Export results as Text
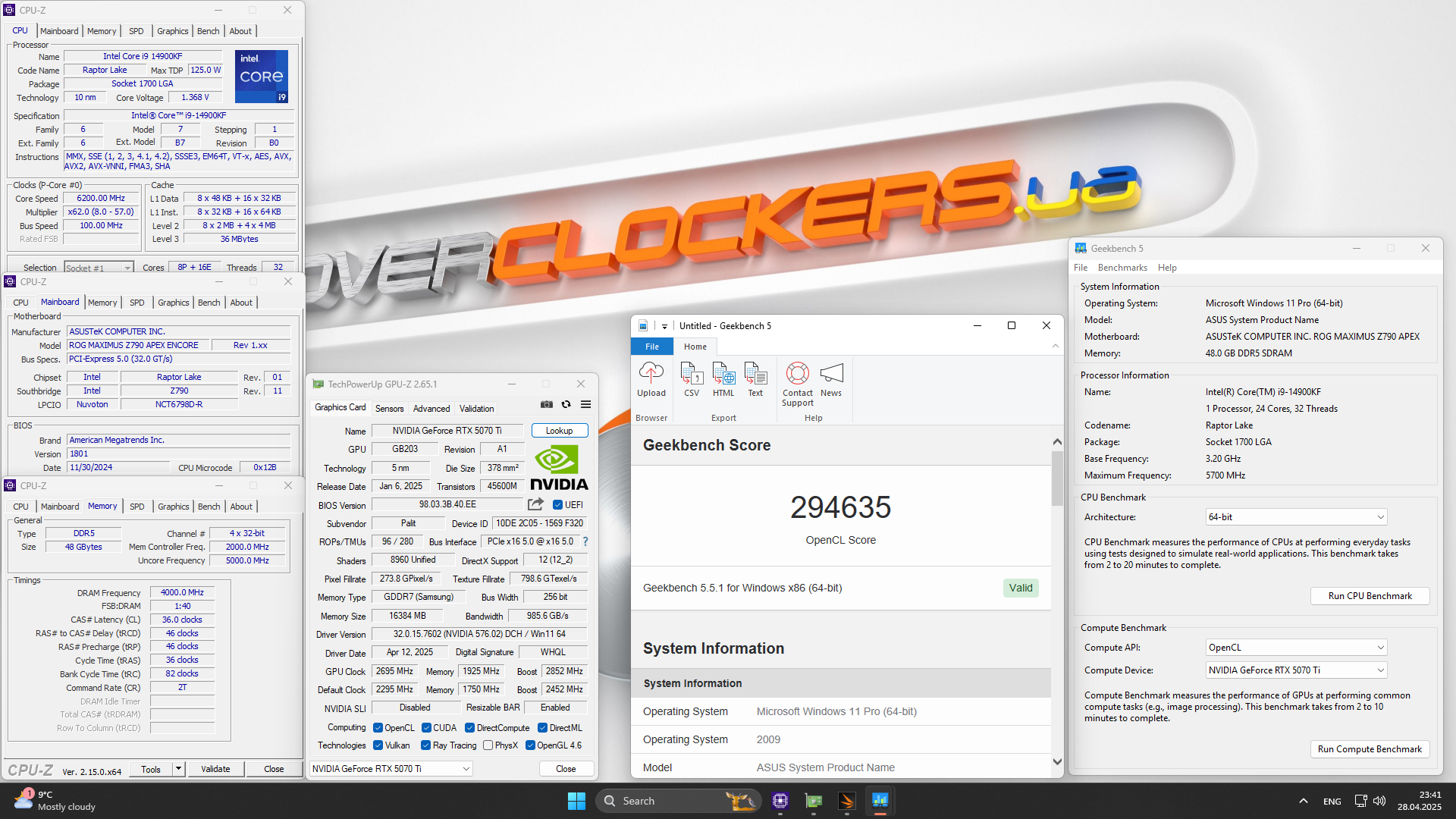 (755, 379)
